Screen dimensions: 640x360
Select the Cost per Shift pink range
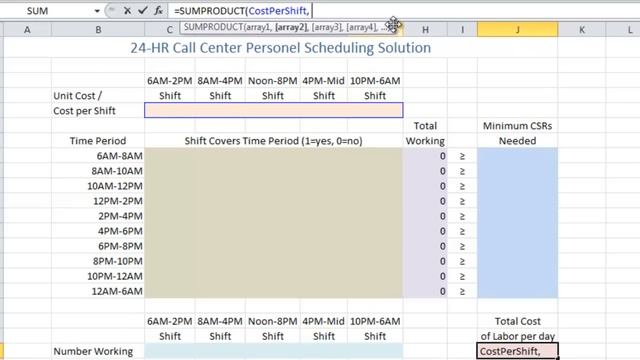pyautogui.click(x=273, y=110)
